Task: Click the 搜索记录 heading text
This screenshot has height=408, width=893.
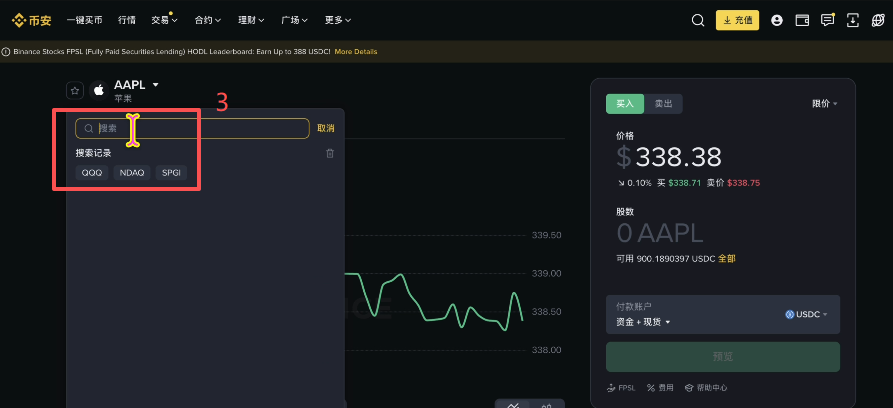Action: pos(93,153)
